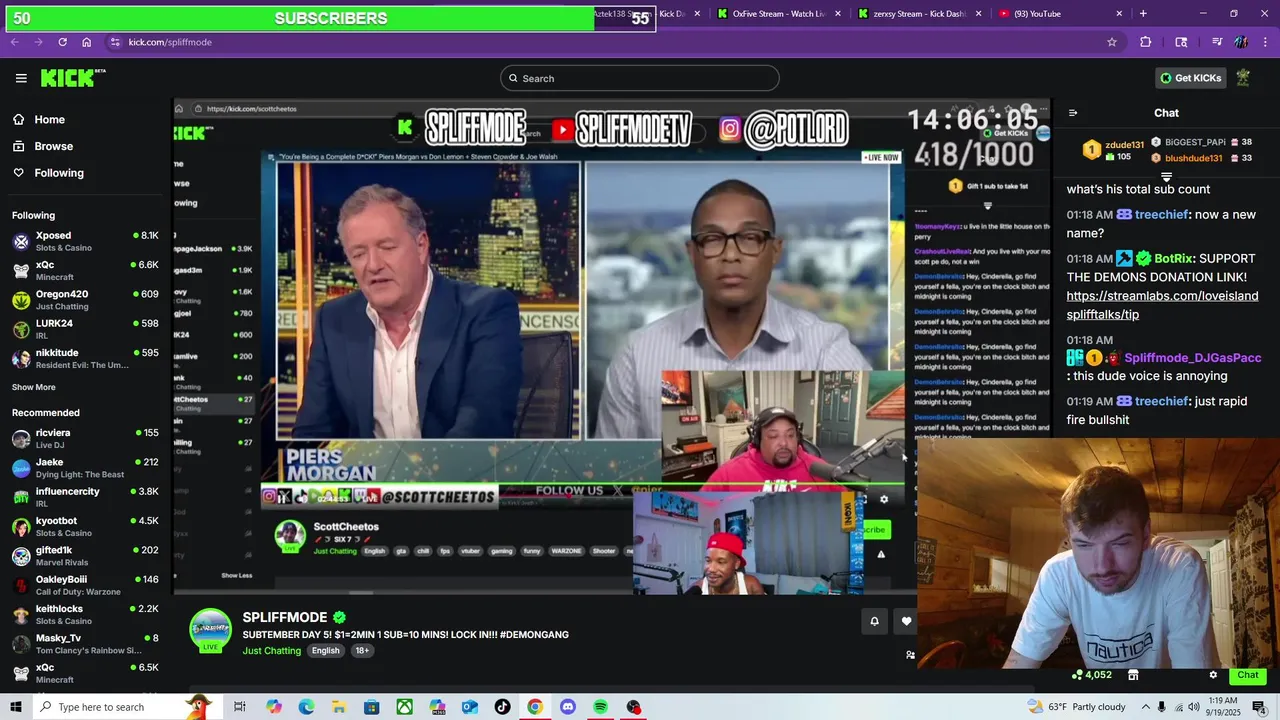Open Chrome media controls icon
Screen dimensions: 1280x720
[x=1217, y=42]
